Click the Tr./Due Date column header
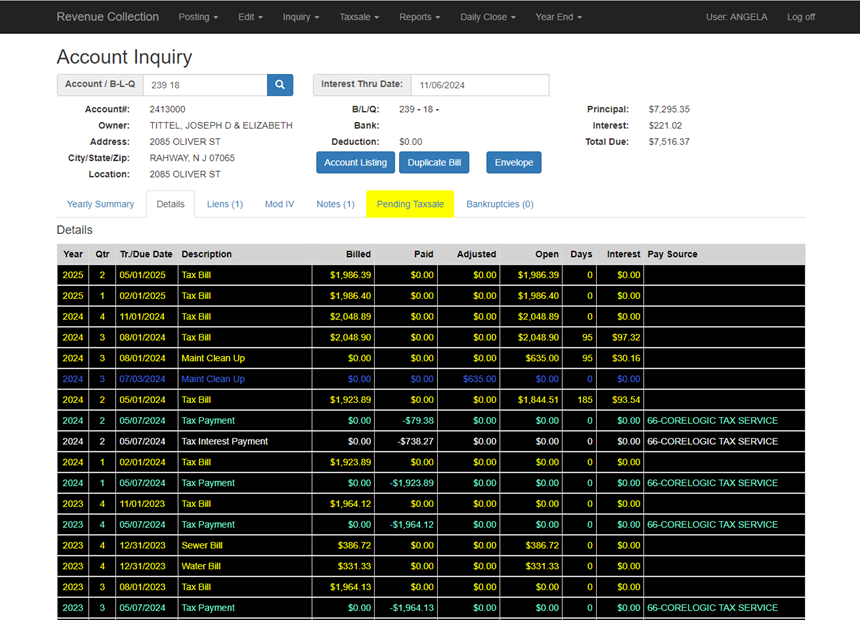The width and height of the screenshot is (860, 631). tap(146, 254)
